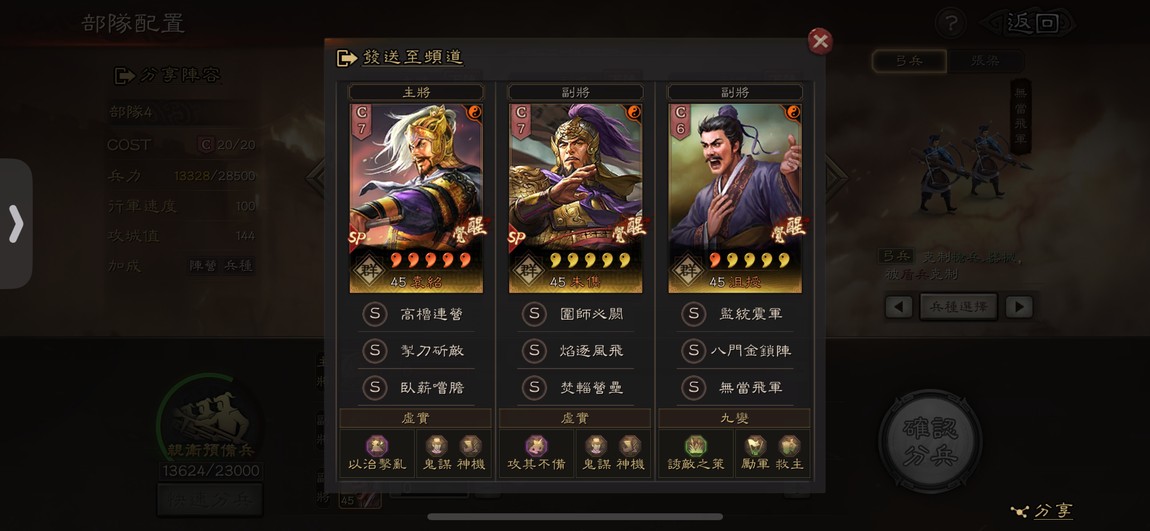Click the 救主 tactic icon
The height and width of the screenshot is (531, 1150).
click(790, 453)
